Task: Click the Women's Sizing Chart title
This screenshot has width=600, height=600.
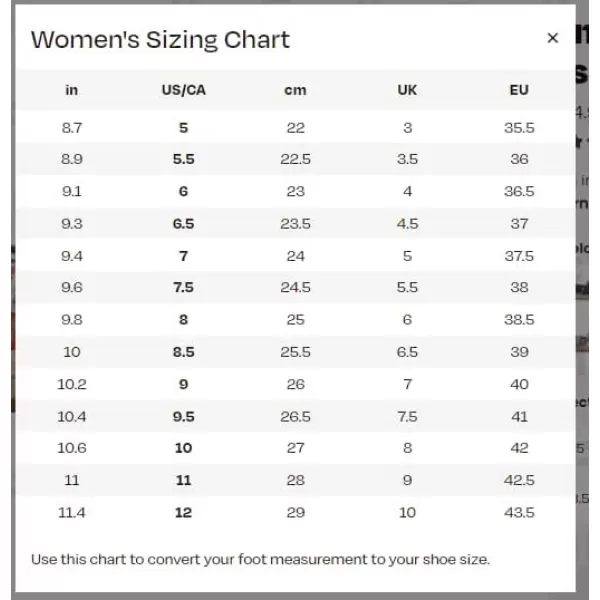Action: (160, 40)
